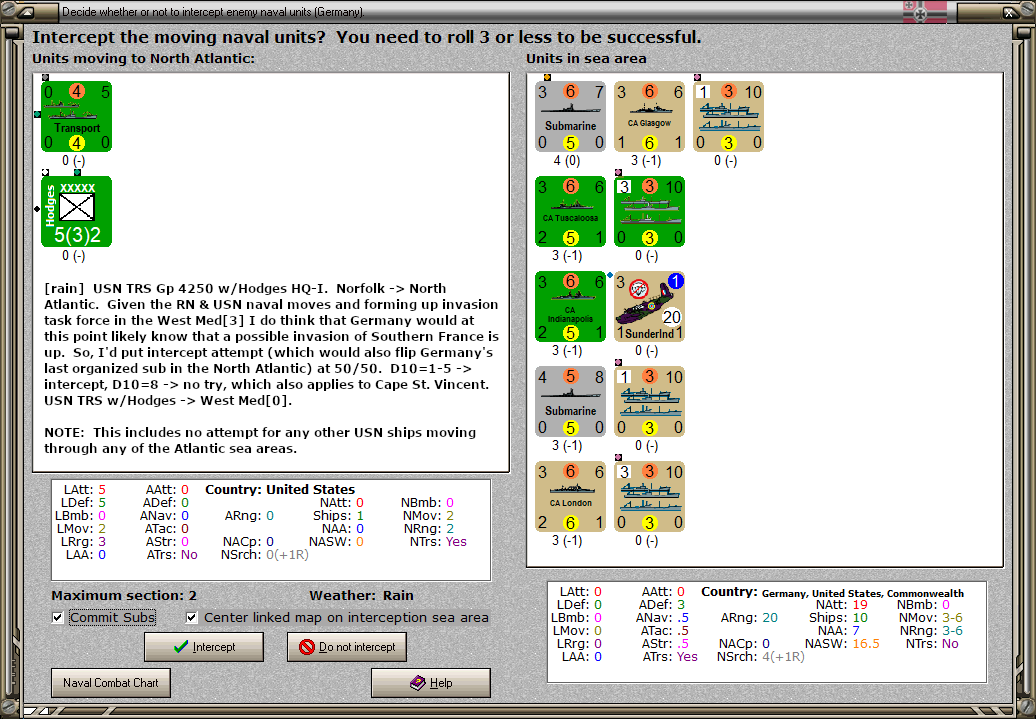Image resolution: width=1036 pixels, height=719 pixels.
Task: Click the 'Weather: Rain' label
Action: [x=361, y=595]
